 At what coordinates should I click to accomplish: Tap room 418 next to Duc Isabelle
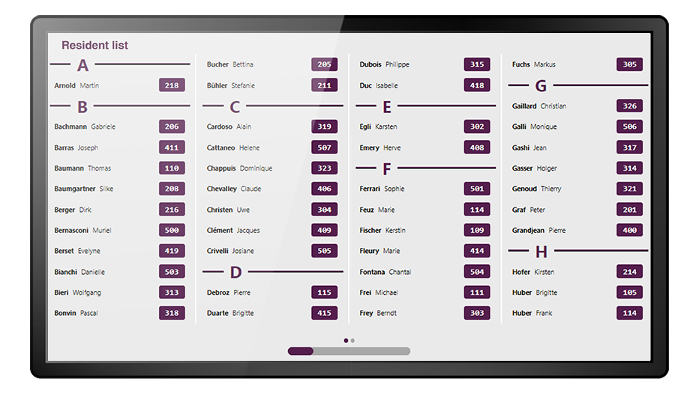tap(477, 85)
